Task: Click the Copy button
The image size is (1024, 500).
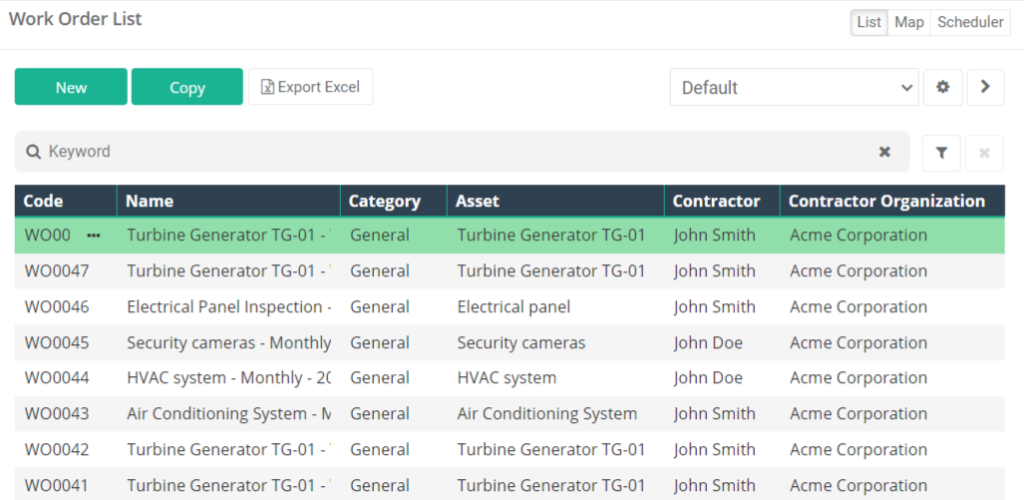Action: [187, 87]
